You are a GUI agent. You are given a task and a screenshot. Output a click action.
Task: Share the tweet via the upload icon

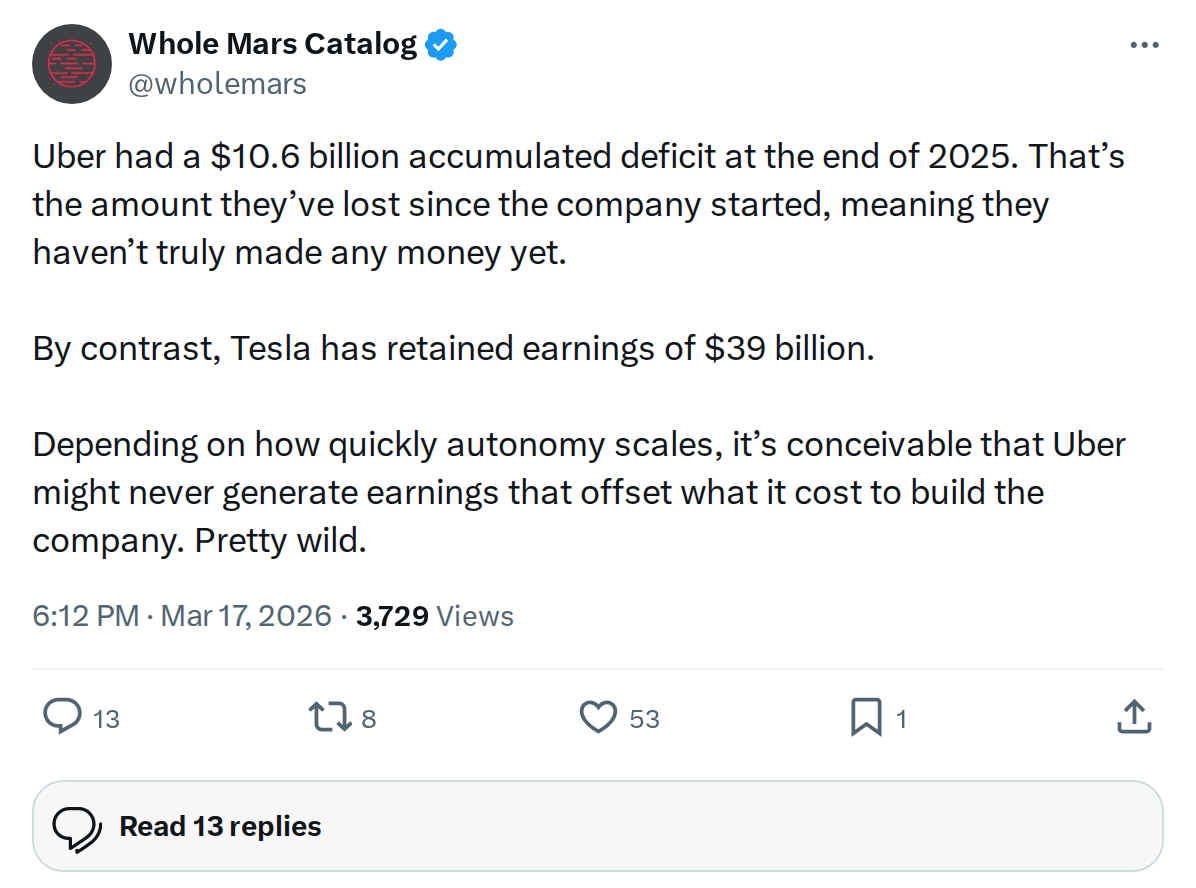(1133, 717)
